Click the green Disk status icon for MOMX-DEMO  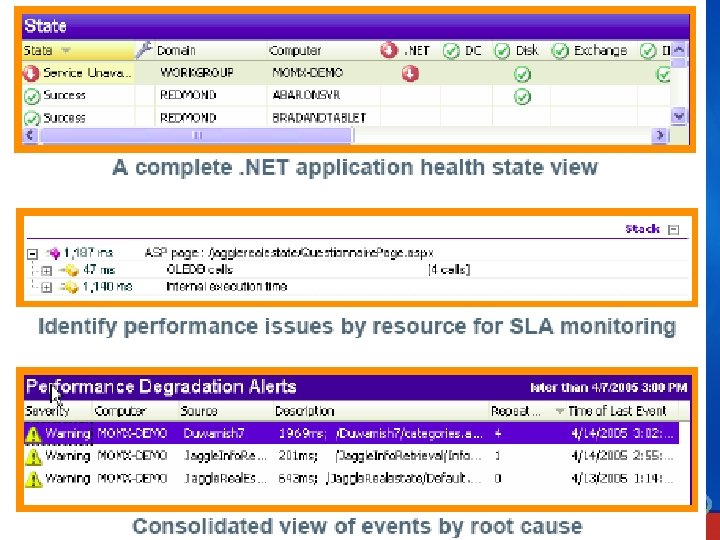(x=522, y=74)
